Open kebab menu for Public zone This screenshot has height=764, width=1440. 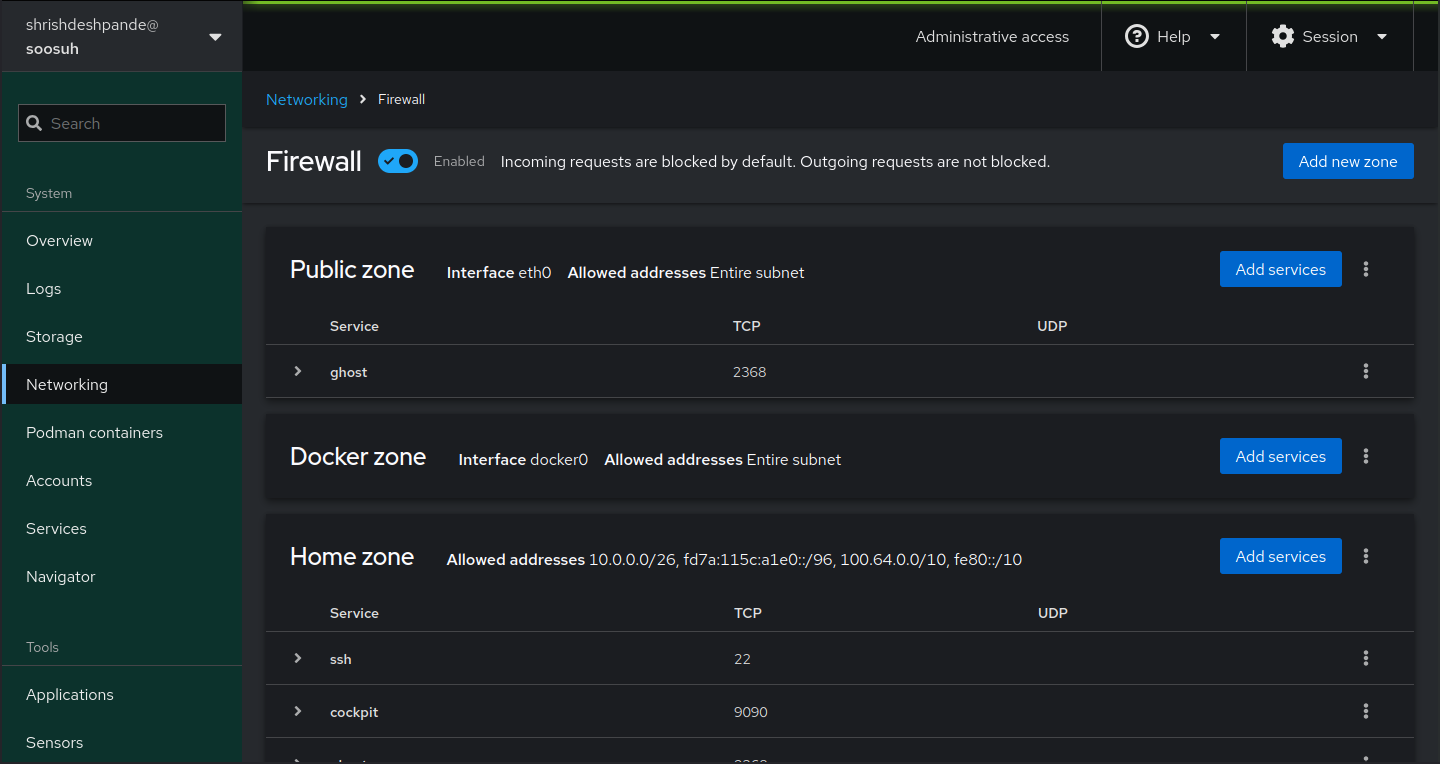pos(1366,269)
